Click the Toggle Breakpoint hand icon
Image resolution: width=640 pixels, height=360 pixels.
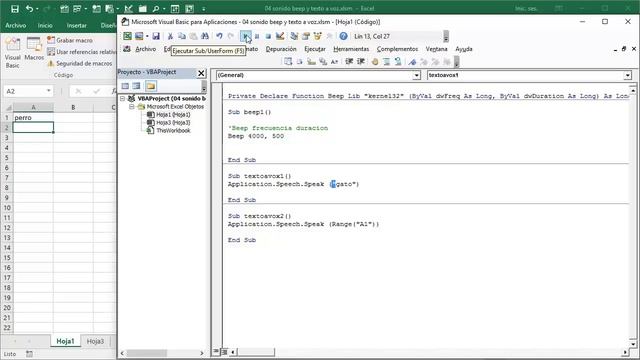tap(375, 62)
